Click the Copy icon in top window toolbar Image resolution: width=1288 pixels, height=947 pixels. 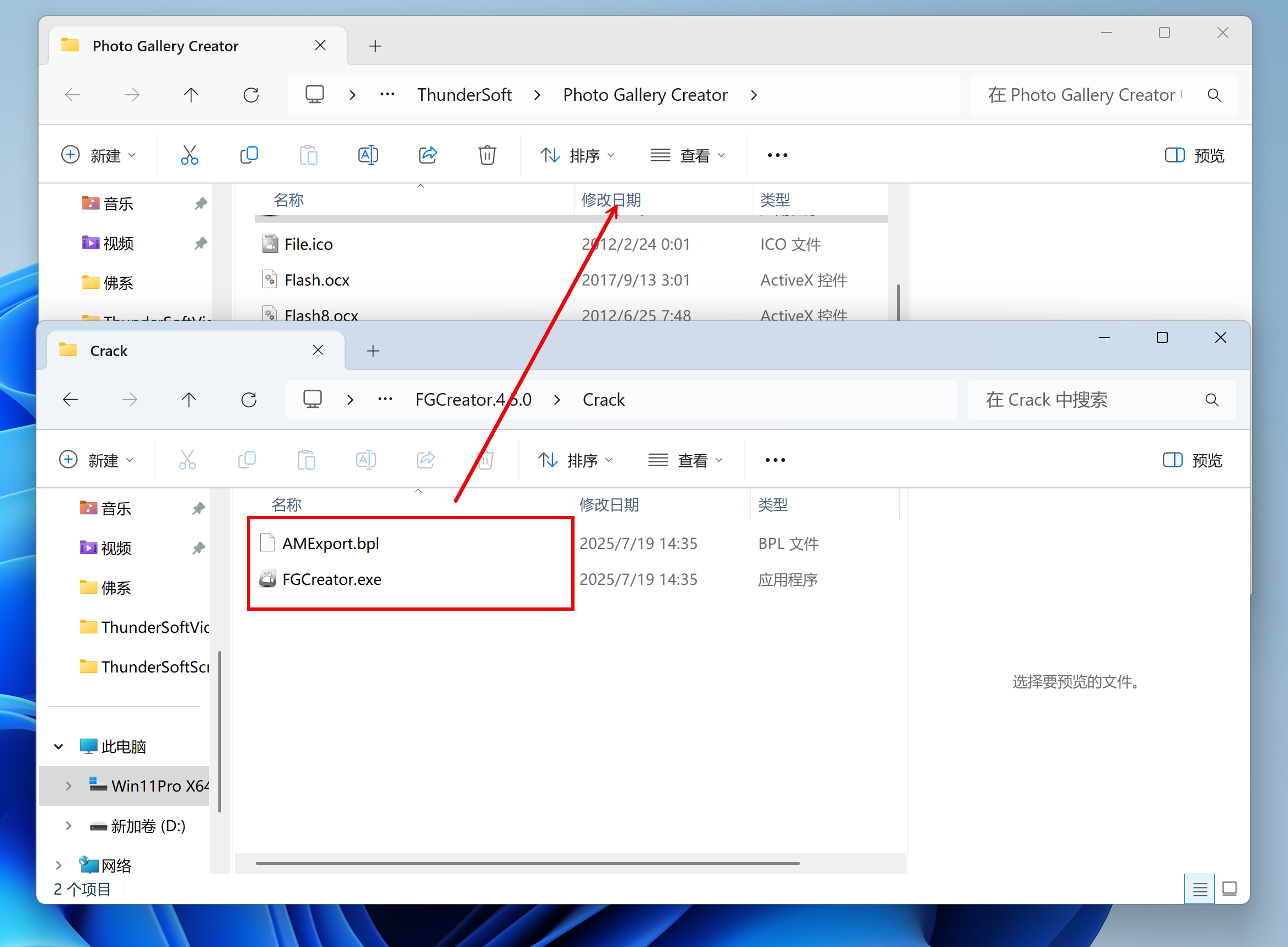click(249, 155)
